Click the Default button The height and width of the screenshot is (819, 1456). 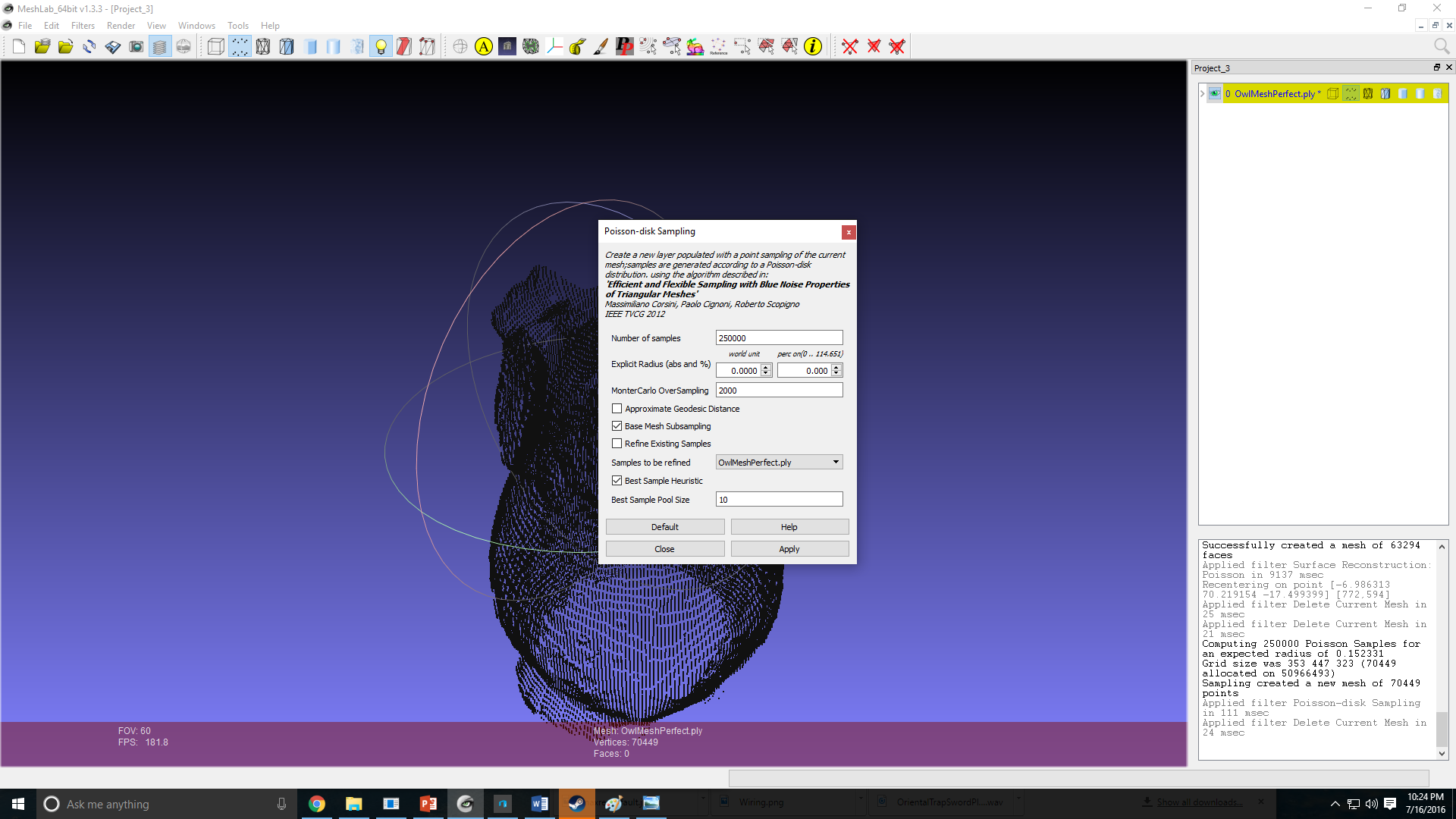click(665, 527)
